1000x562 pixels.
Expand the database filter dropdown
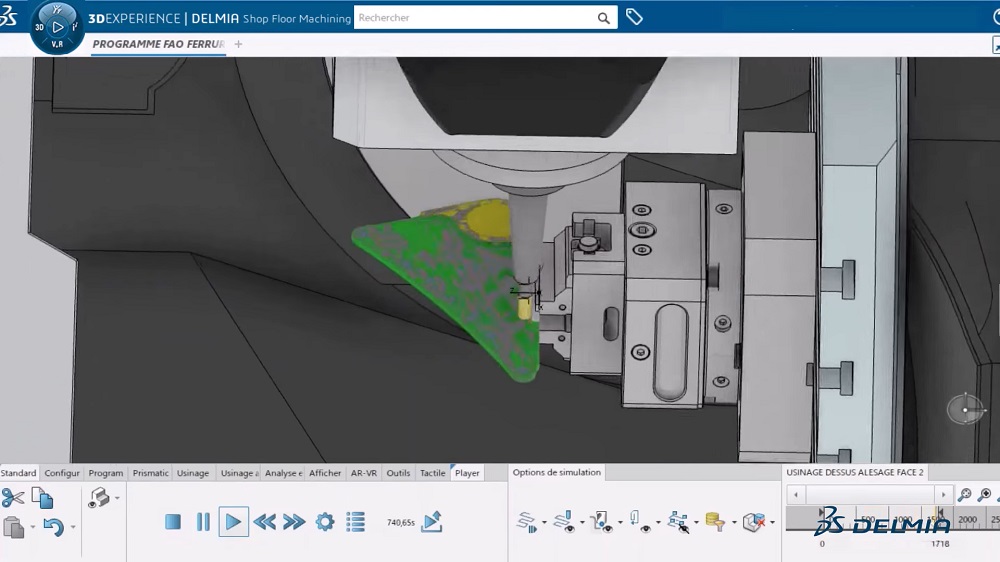point(734,522)
